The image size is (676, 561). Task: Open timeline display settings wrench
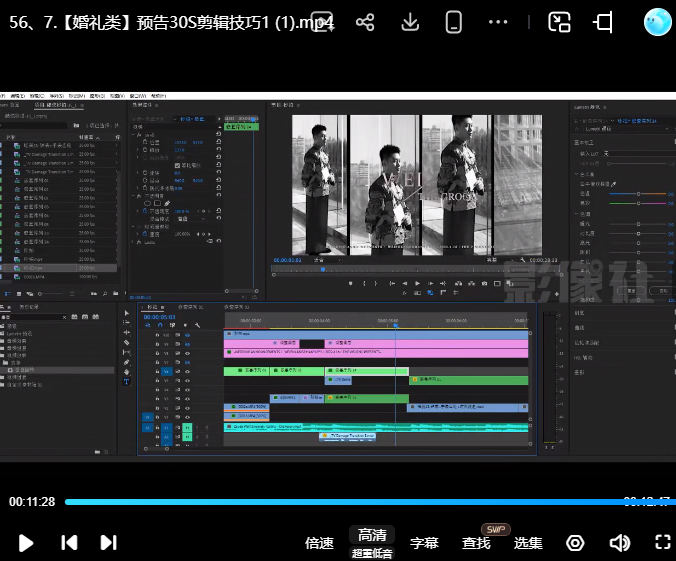[x=197, y=325]
